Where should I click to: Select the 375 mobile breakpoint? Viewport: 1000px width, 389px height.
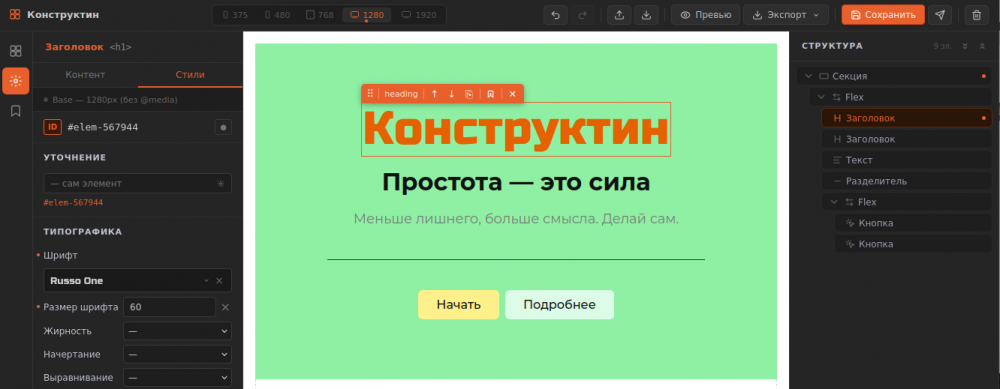[x=235, y=15]
